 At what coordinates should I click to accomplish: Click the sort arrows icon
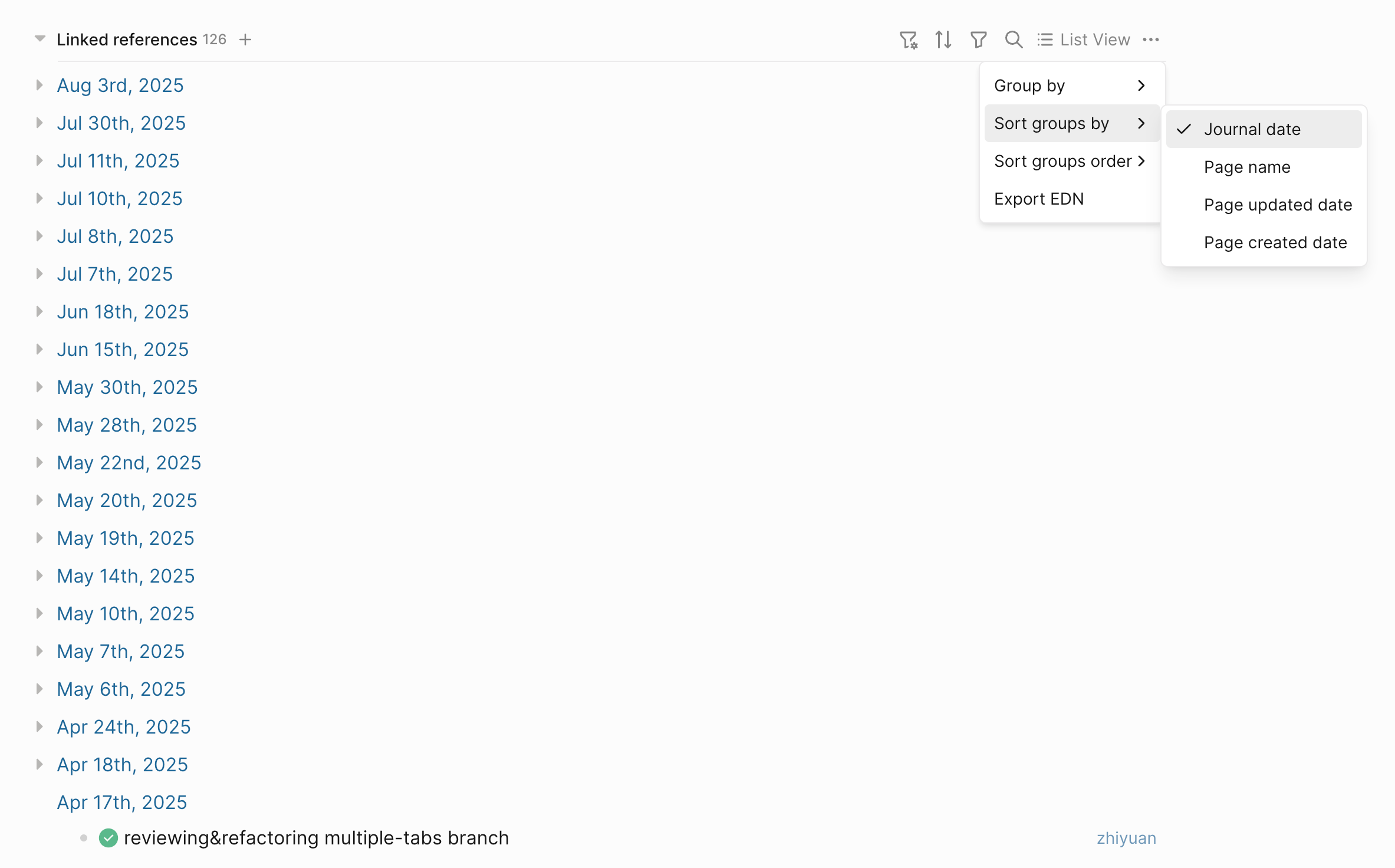[943, 40]
